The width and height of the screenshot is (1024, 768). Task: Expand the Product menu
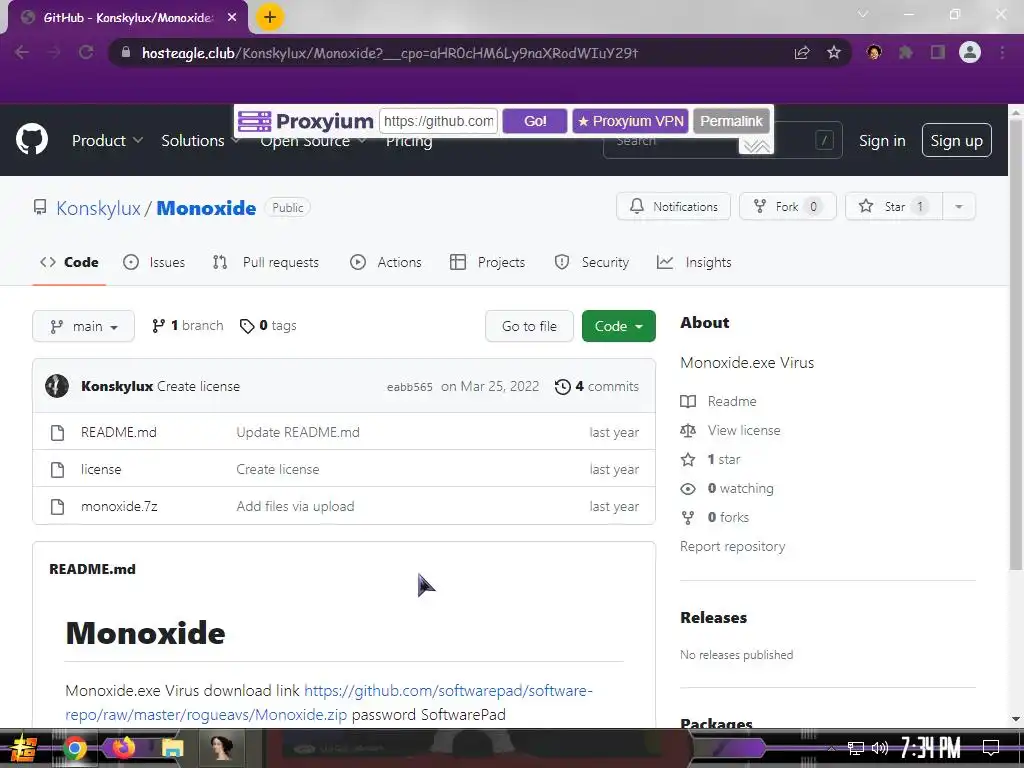pyautogui.click(x=107, y=140)
